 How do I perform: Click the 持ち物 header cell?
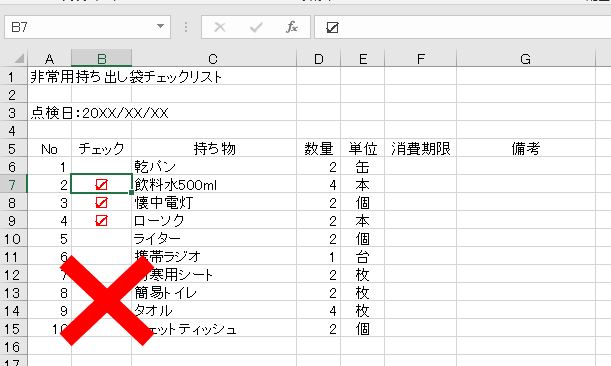(214, 149)
